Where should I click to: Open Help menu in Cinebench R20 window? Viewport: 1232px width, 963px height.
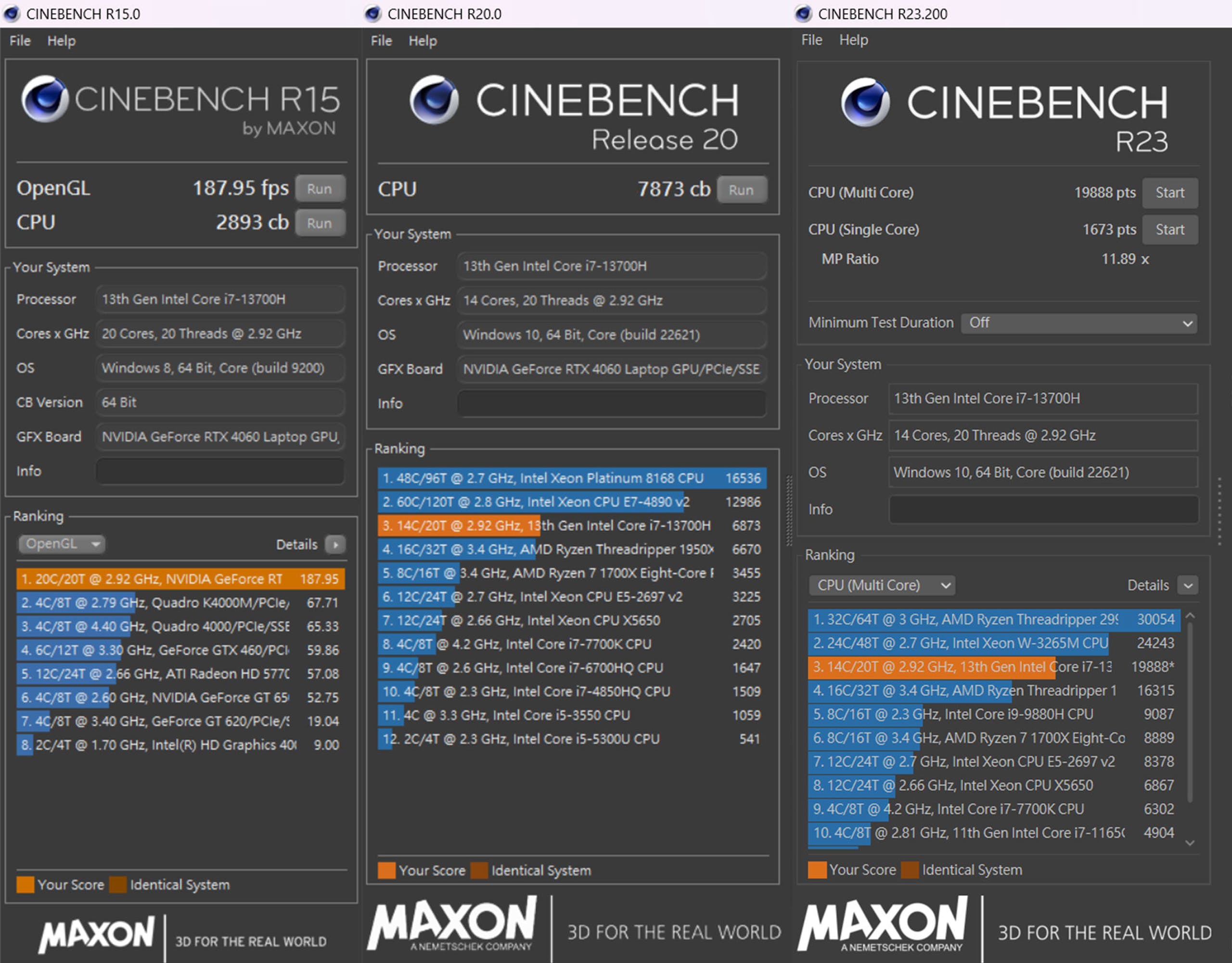click(x=423, y=40)
